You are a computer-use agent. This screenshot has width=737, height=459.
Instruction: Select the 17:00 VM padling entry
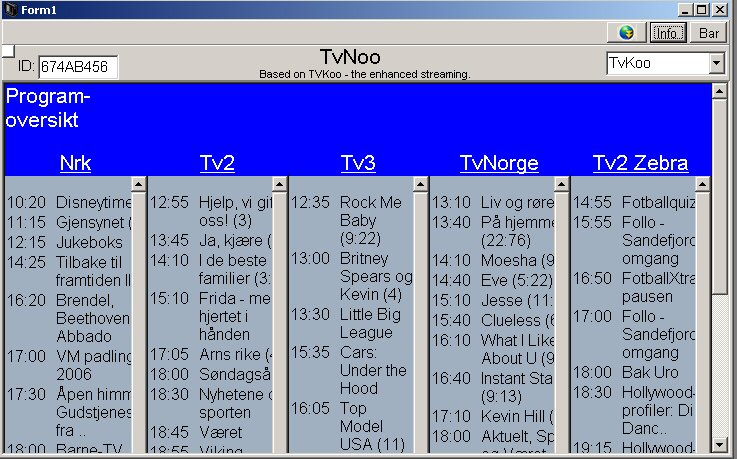tap(69, 365)
